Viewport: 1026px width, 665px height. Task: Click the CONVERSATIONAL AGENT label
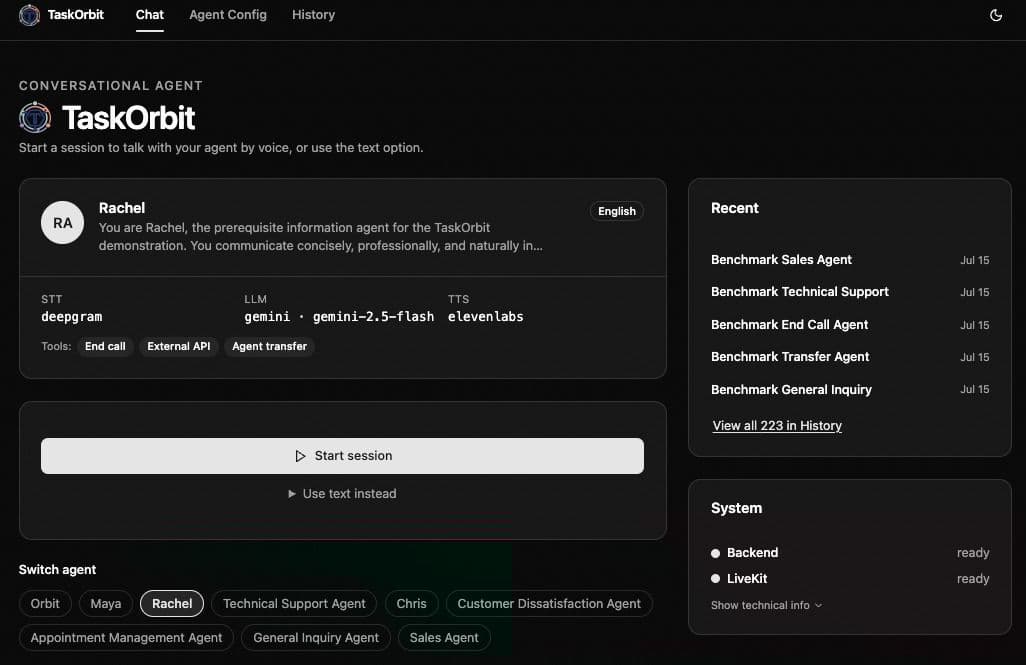pyautogui.click(x=111, y=86)
